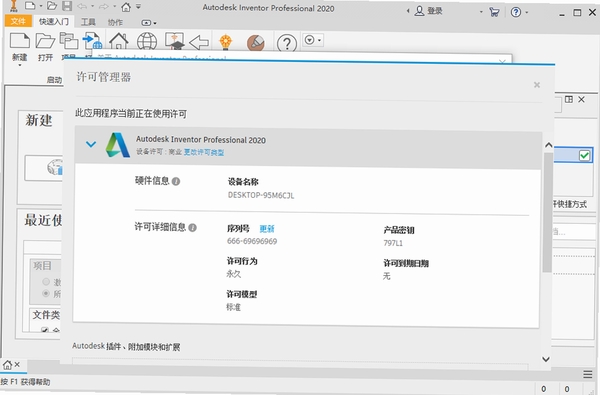600x395 pixels.
Task: Click the info icon beside 硬件信息
Action: tap(176, 181)
